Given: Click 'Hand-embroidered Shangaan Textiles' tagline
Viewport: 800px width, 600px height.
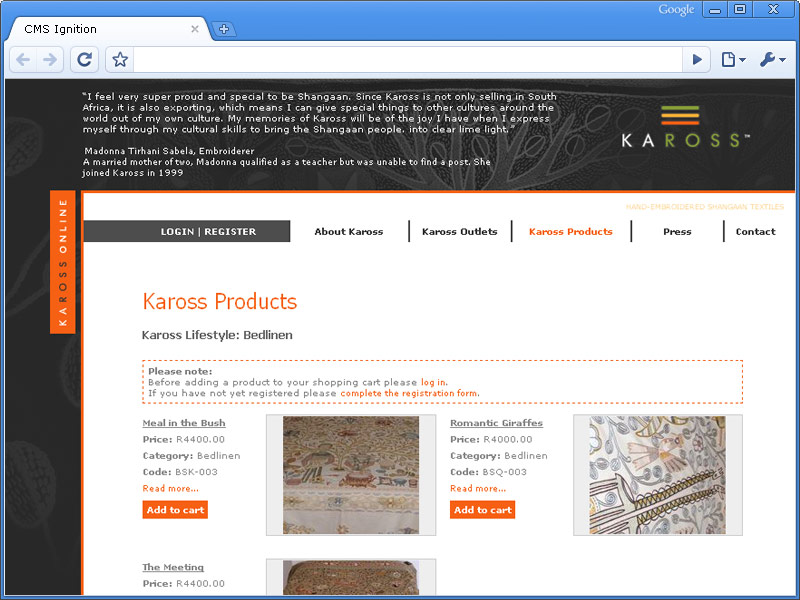Looking at the screenshot, I should point(705,207).
